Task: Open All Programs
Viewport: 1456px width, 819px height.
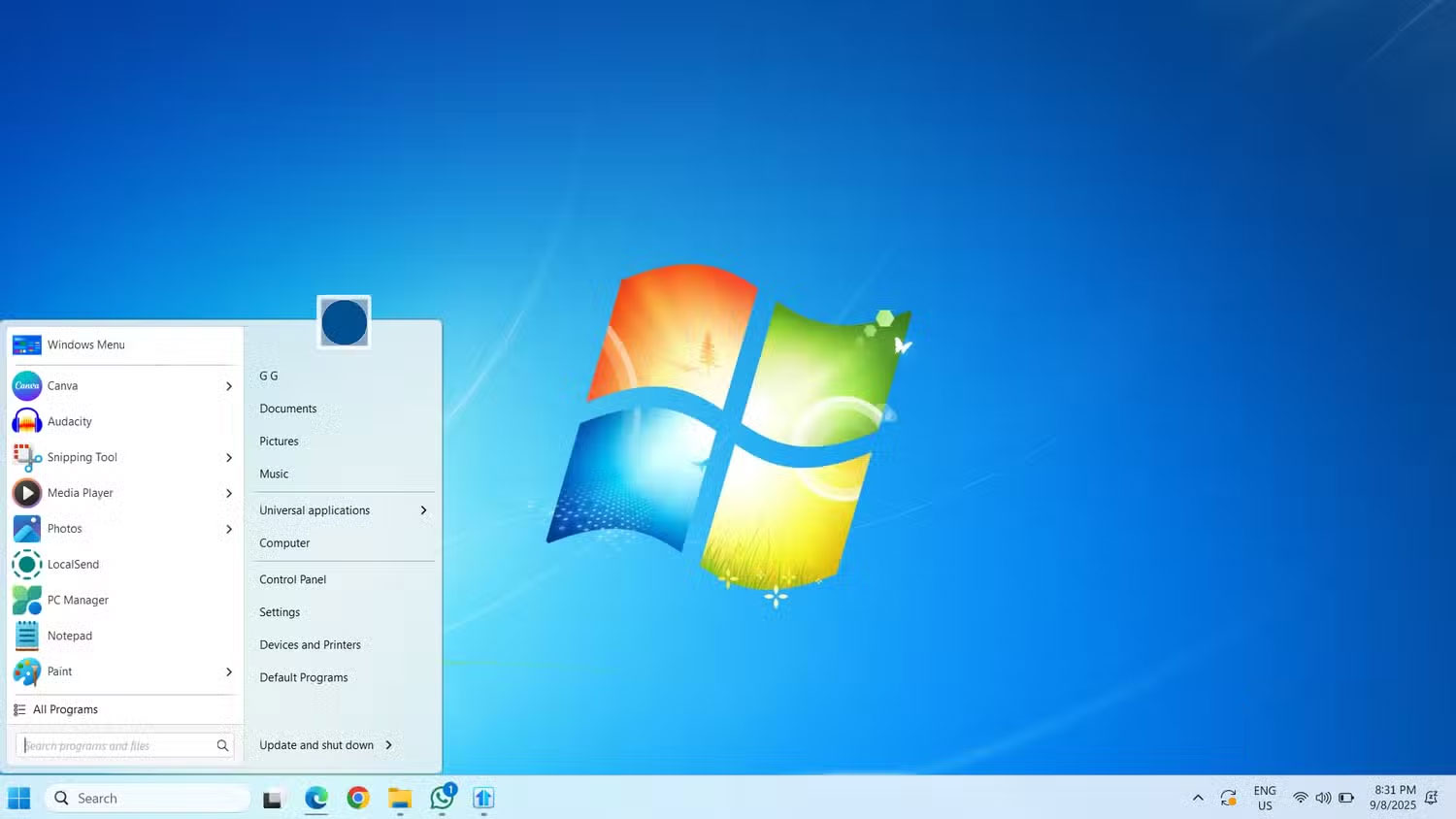Action: point(66,709)
